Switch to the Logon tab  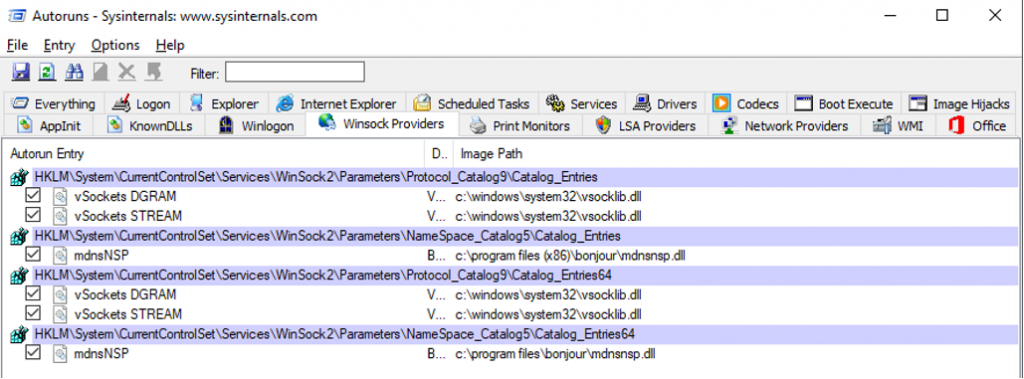click(141, 104)
